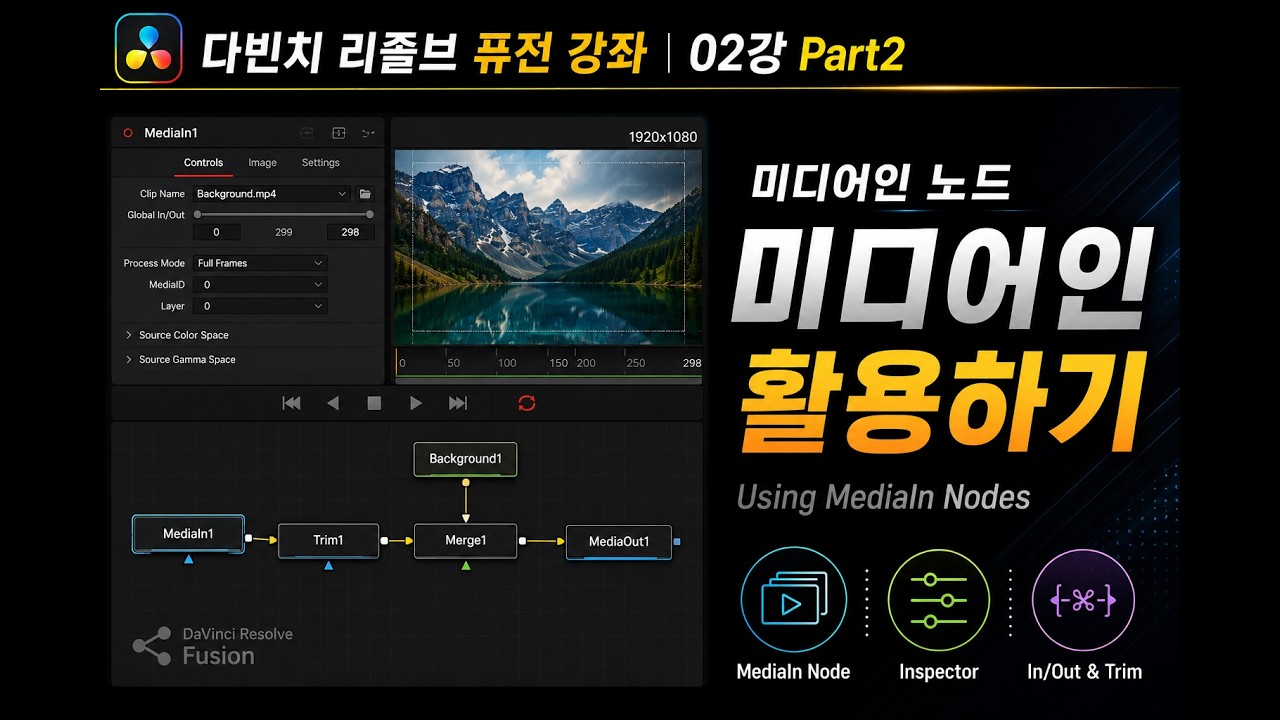Click the blue mask triangle under Trim1 node
The height and width of the screenshot is (720, 1280).
point(328,565)
